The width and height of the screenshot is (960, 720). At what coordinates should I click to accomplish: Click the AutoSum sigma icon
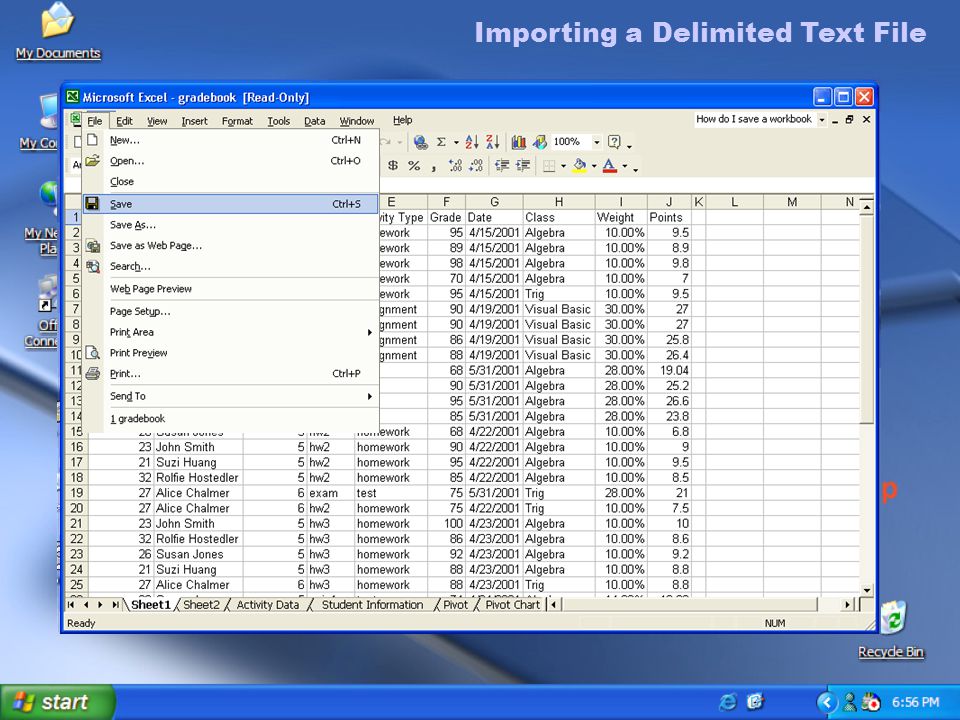click(441, 142)
